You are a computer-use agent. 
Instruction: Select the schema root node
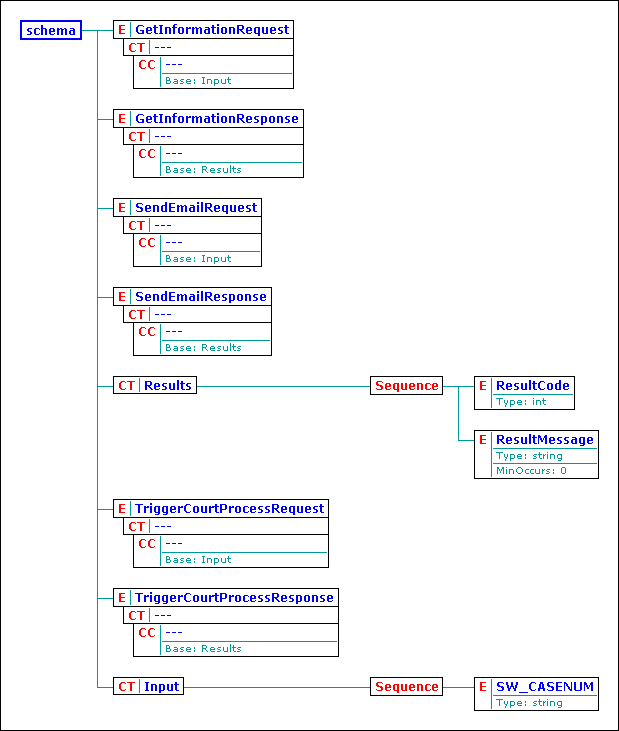pyautogui.click(x=51, y=30)
